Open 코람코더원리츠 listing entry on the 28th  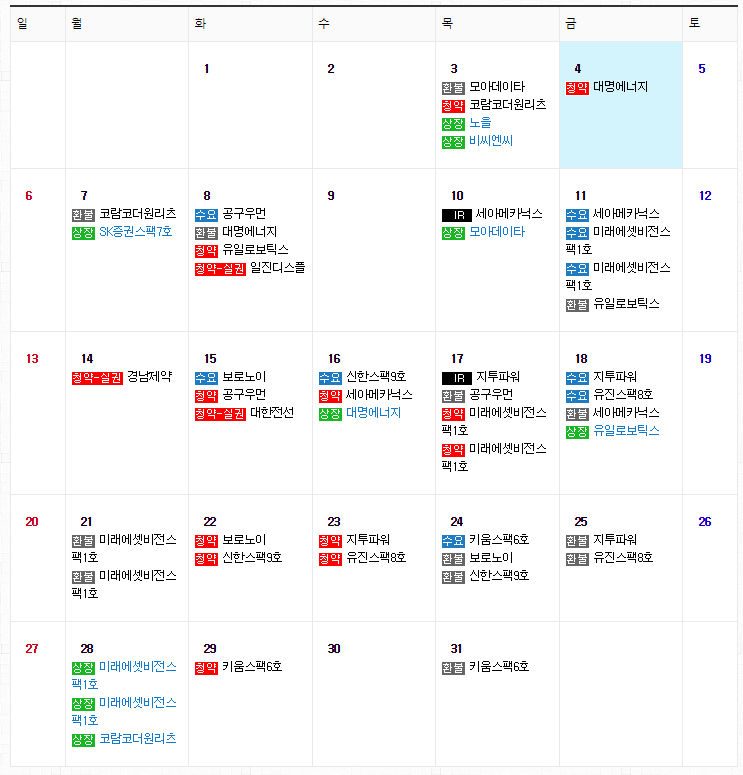[x=138, y=738]
